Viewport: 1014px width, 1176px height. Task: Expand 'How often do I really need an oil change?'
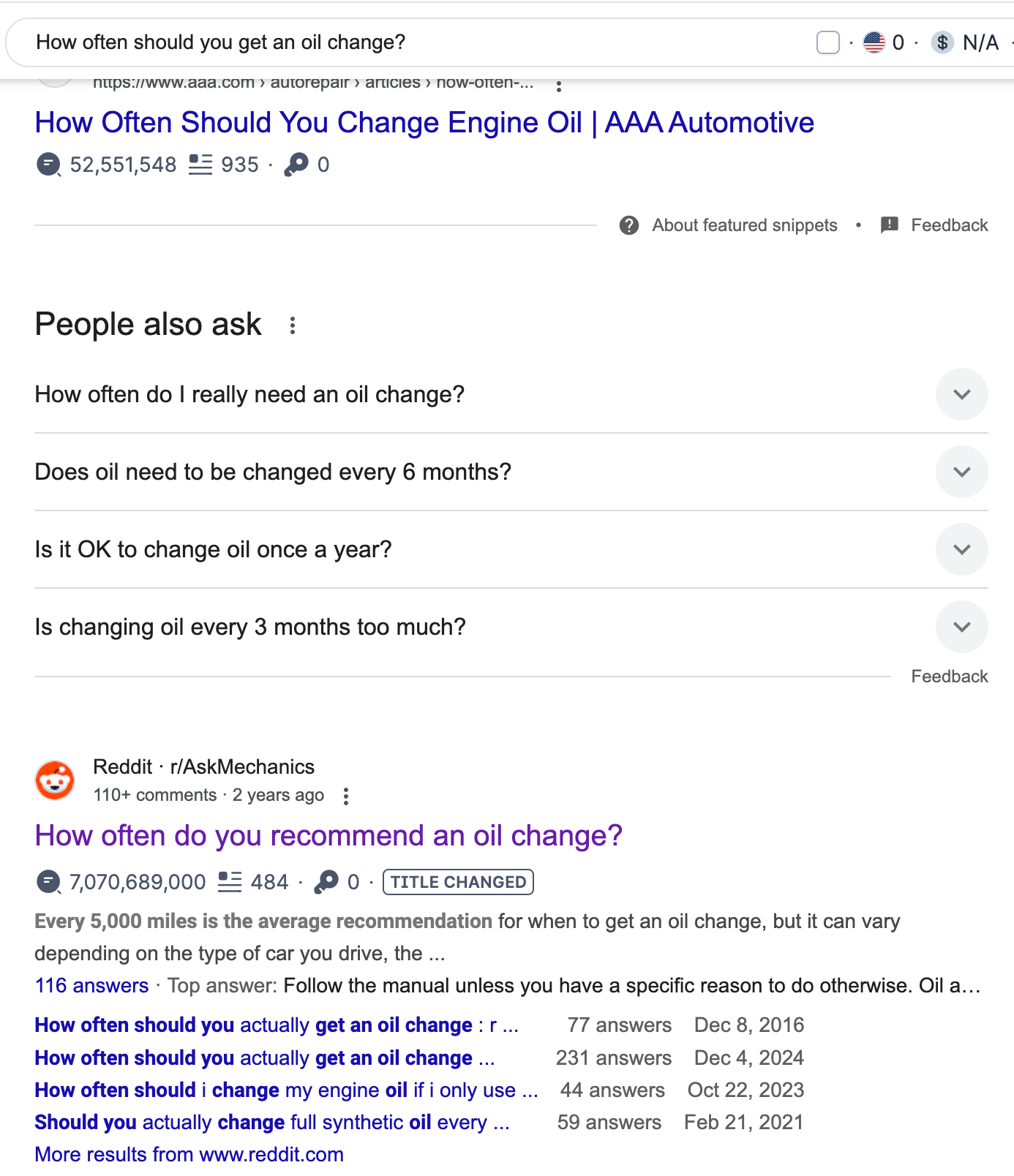click(x=961, y=394)
